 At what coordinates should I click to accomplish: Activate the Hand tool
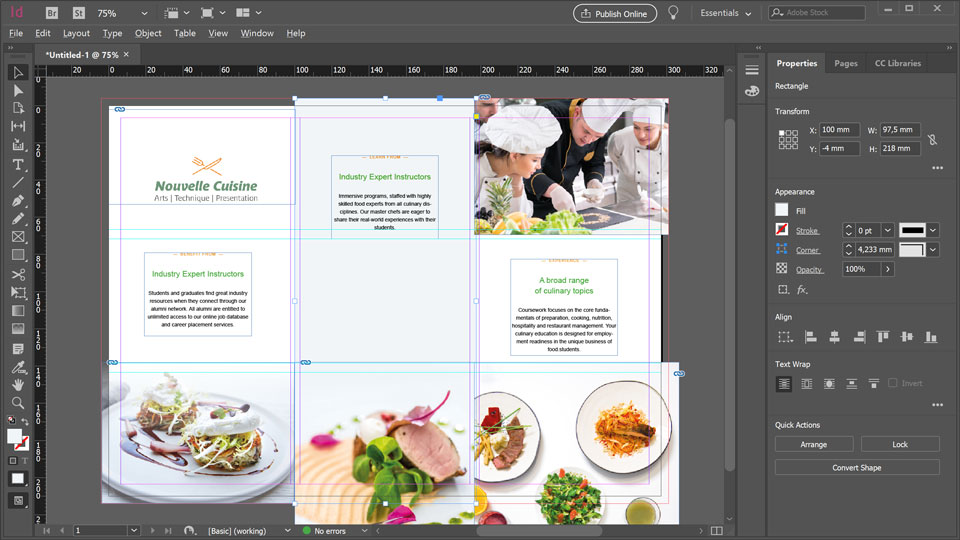pos(18,384)
